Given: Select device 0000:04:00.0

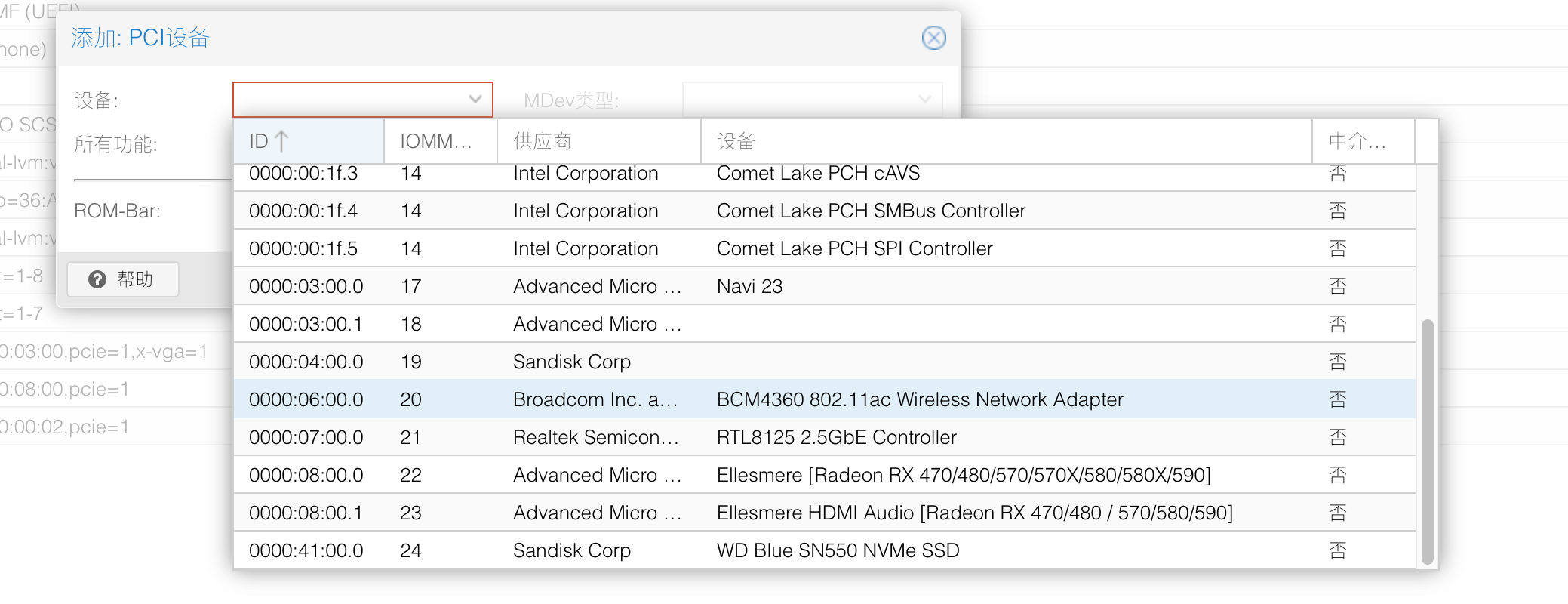Looking at the screenshot, I should pyautogui.click(x=824, y=362).
